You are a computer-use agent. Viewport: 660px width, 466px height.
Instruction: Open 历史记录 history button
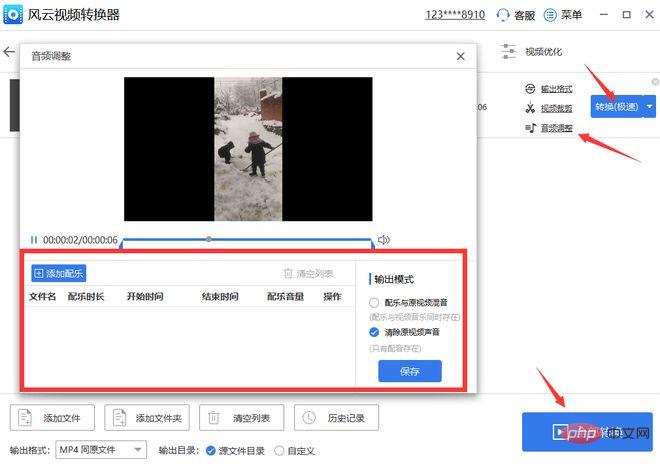coord(336,418)
